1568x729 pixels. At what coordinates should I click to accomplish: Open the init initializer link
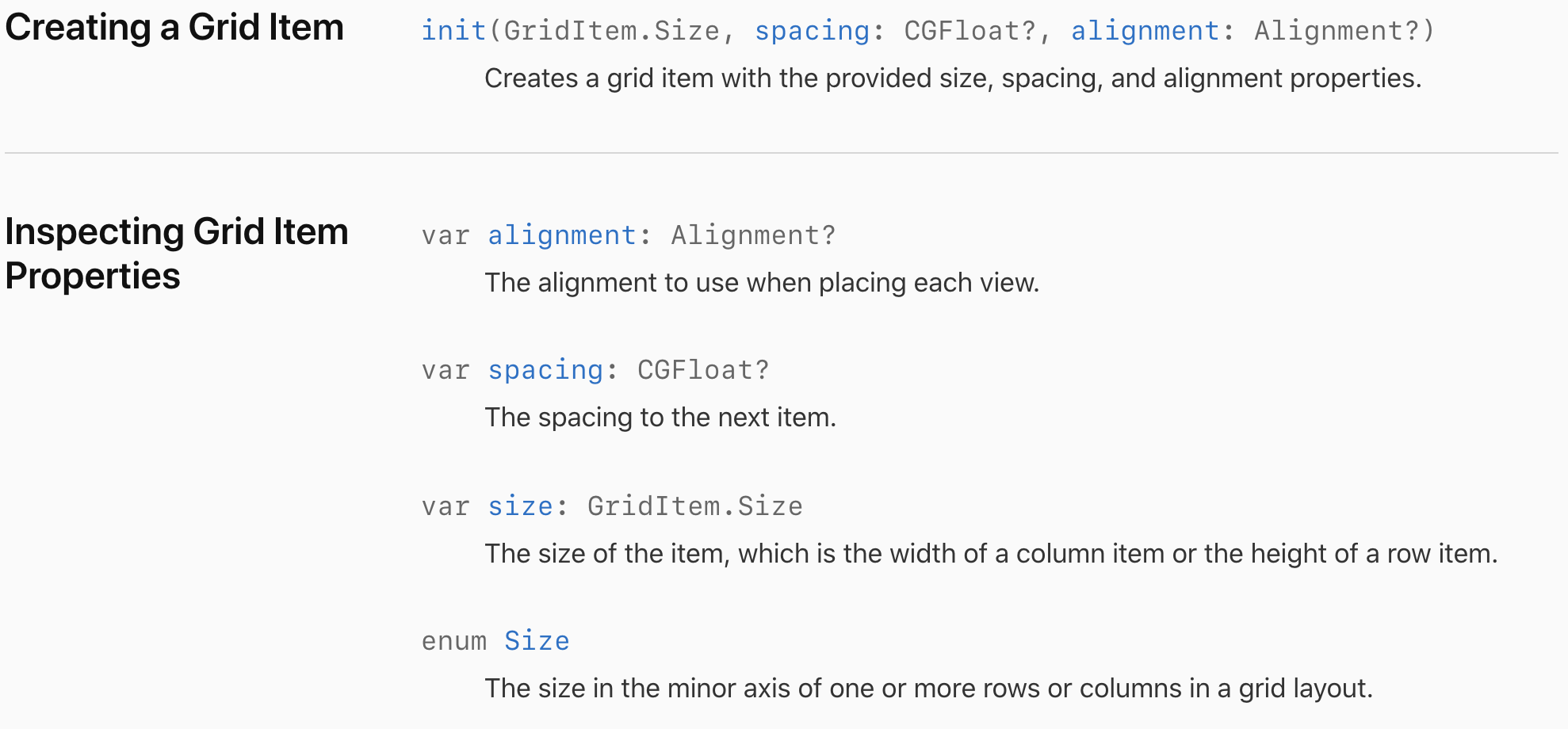point(453,31)
